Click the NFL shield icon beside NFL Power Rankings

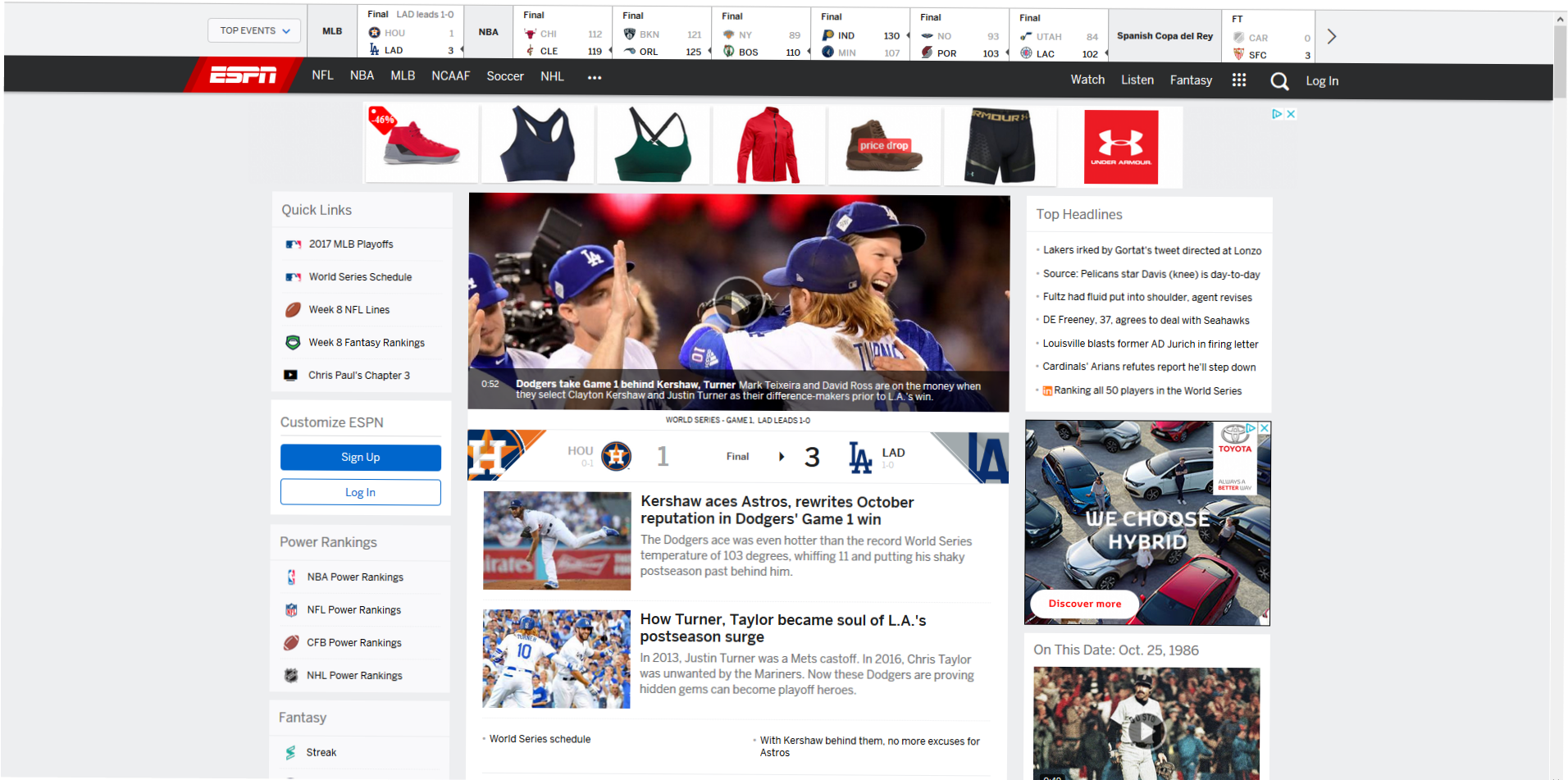293,609
